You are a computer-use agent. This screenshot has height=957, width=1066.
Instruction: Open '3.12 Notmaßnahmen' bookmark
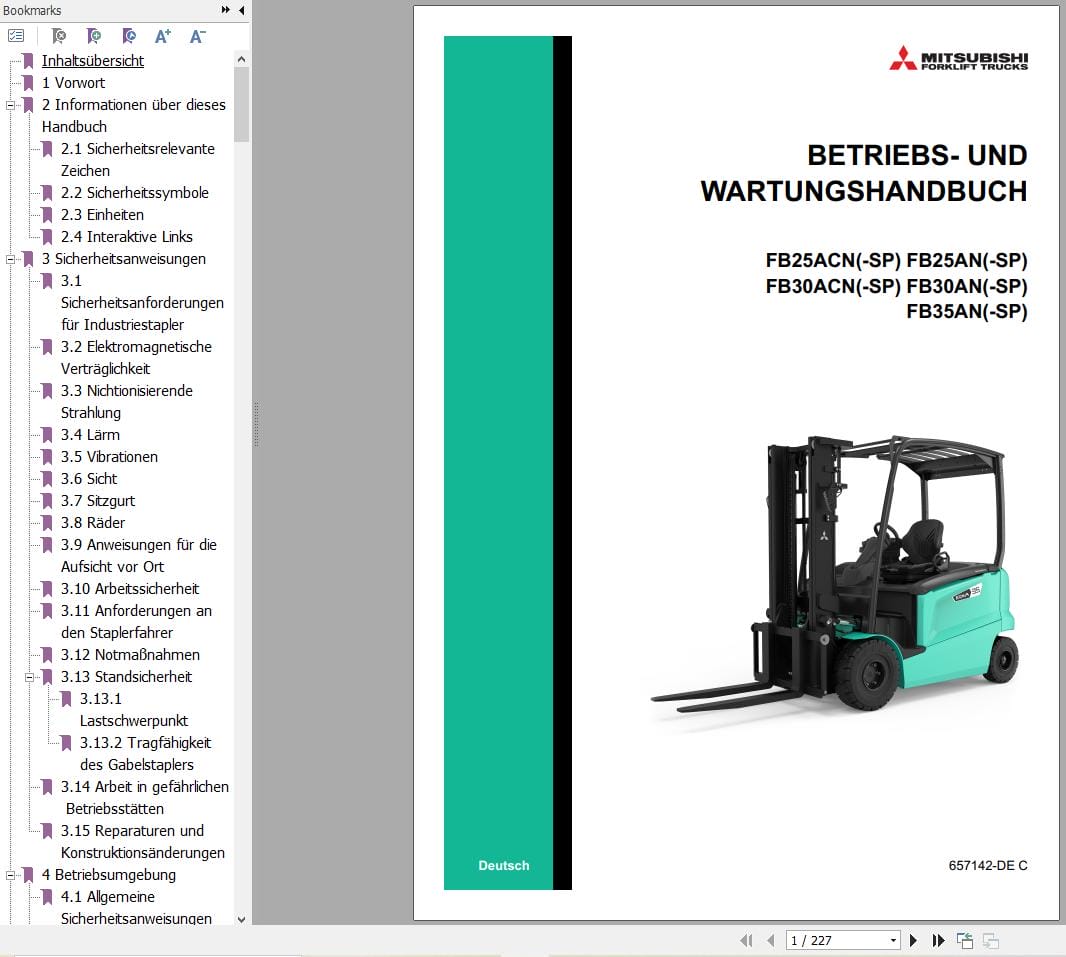[130, 655]
